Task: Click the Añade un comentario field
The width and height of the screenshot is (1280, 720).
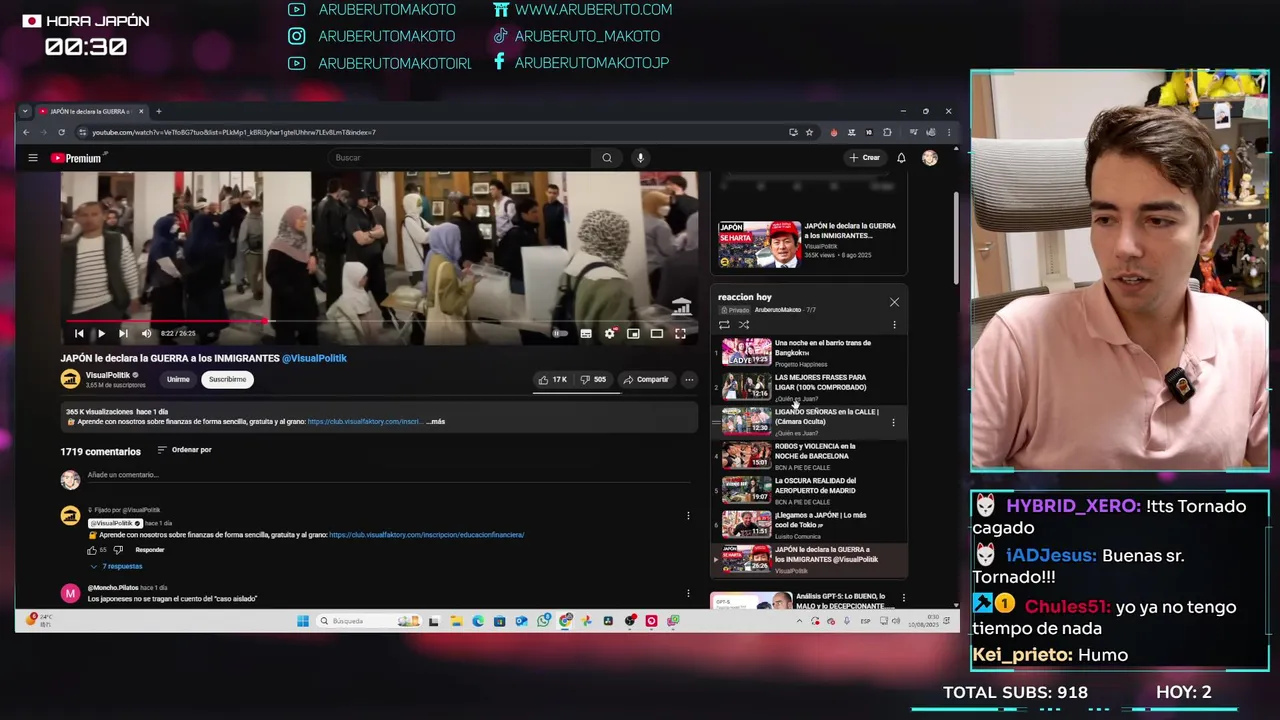Action: 388,475
